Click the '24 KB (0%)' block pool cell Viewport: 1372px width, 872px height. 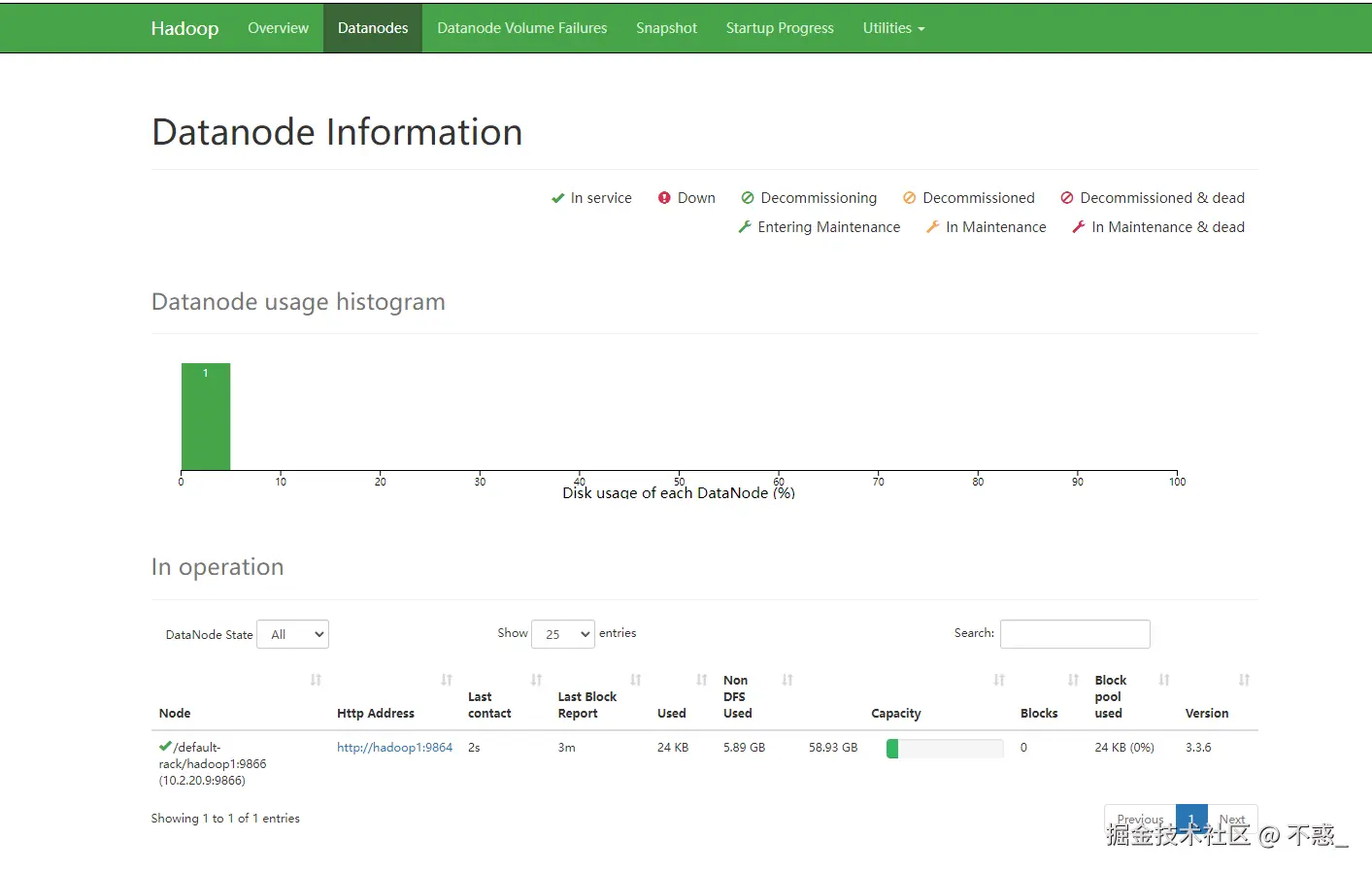click(1124, 748)
